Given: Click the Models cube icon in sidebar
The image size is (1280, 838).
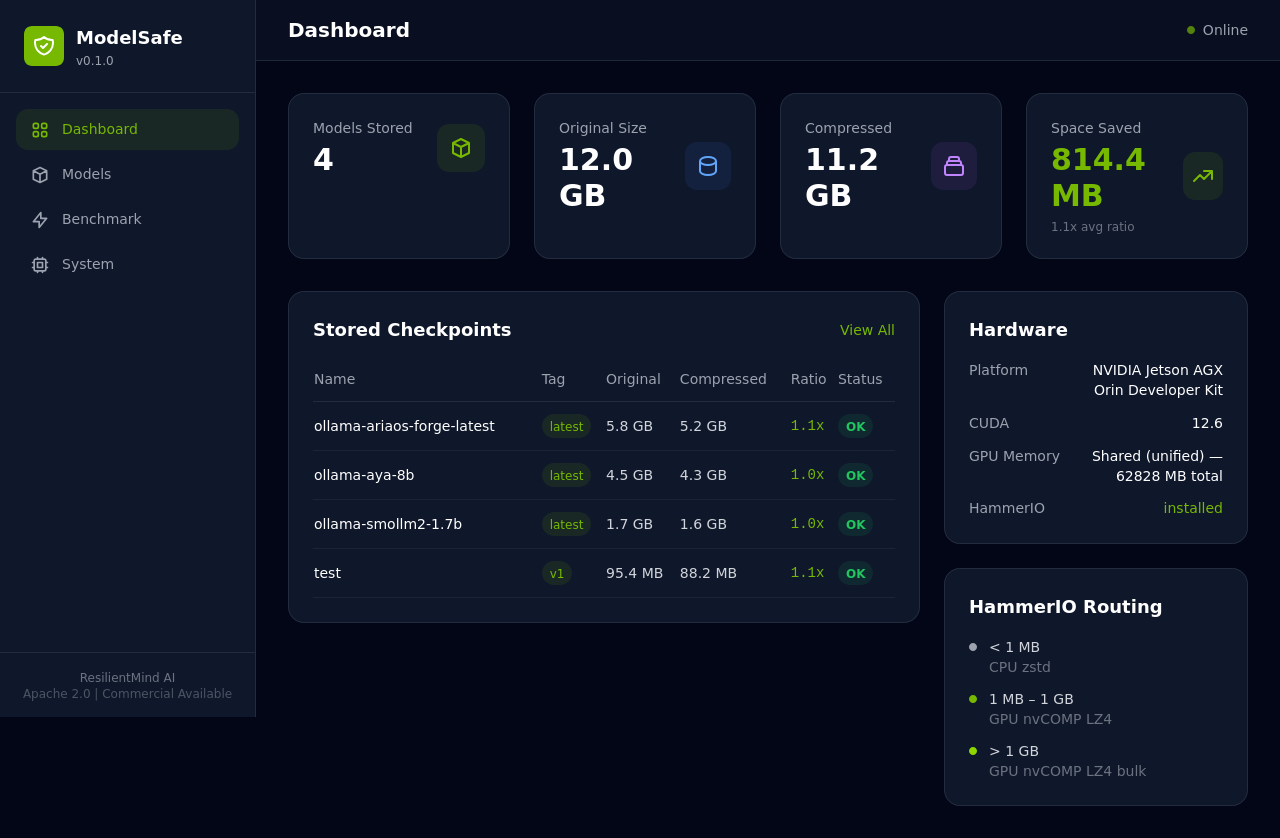Looking at the screenshot, I should [38, 174].
